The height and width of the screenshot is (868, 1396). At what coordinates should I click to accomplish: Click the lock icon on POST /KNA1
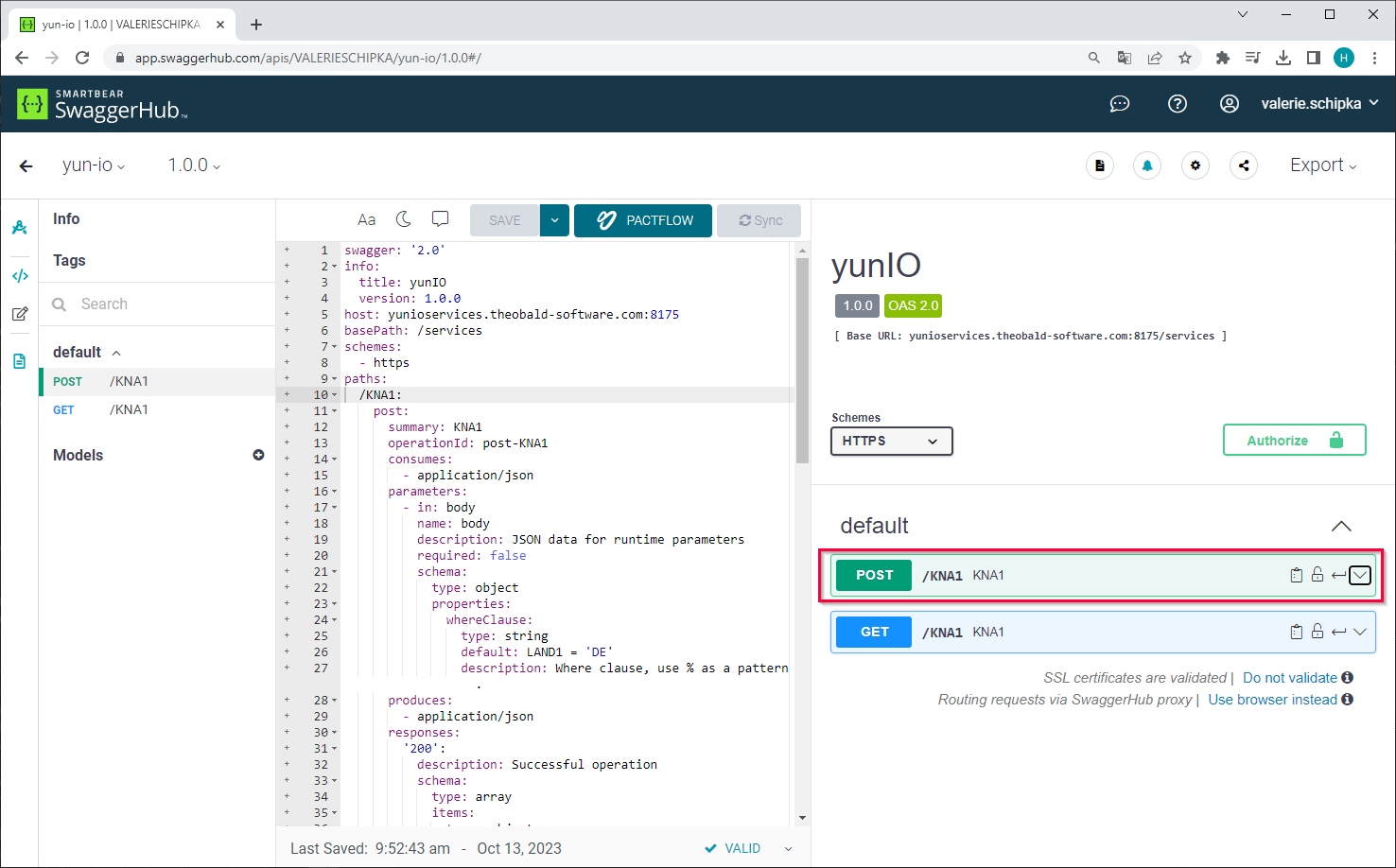coord(1317,575)
